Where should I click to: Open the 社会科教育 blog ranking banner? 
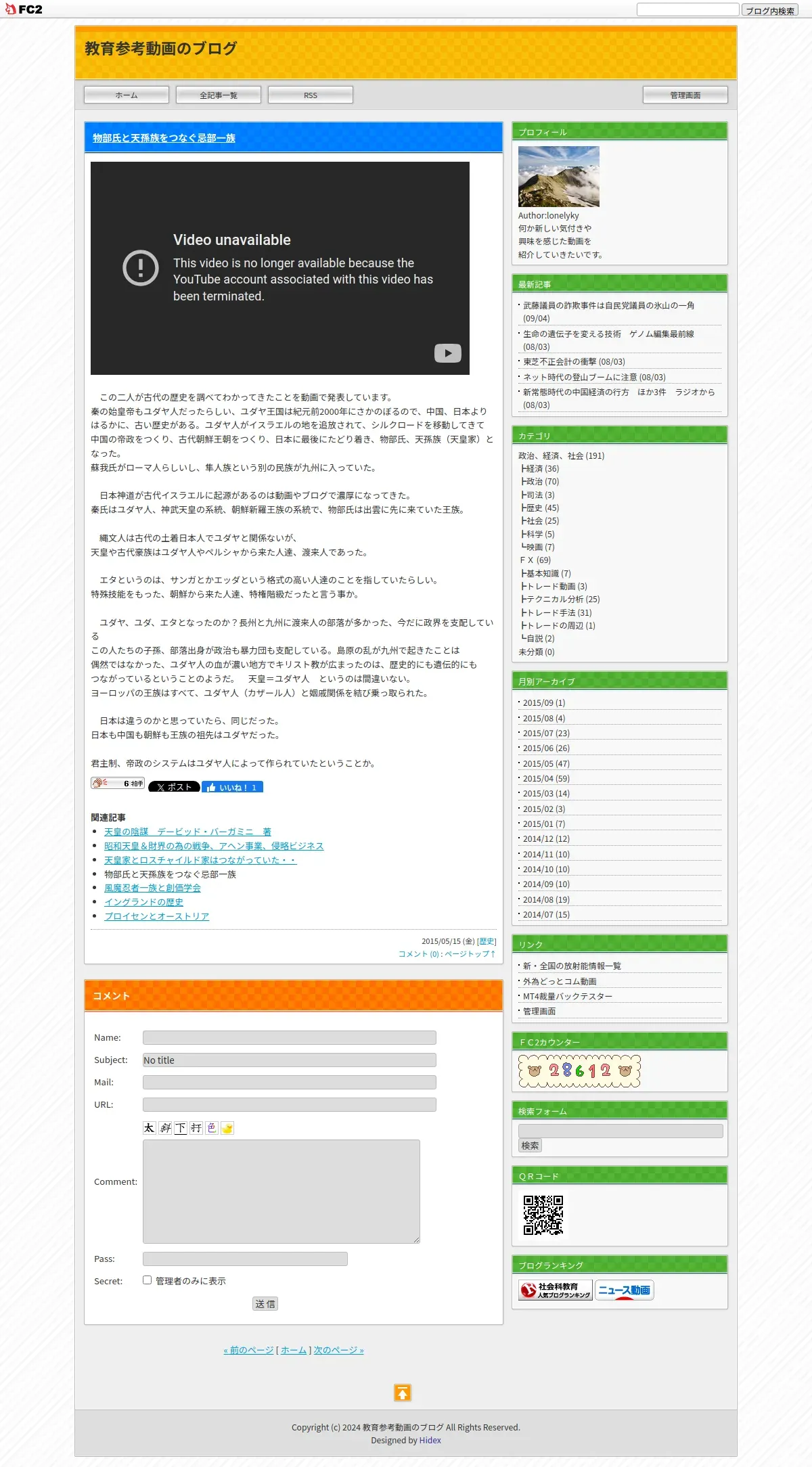coord(556,1290)
